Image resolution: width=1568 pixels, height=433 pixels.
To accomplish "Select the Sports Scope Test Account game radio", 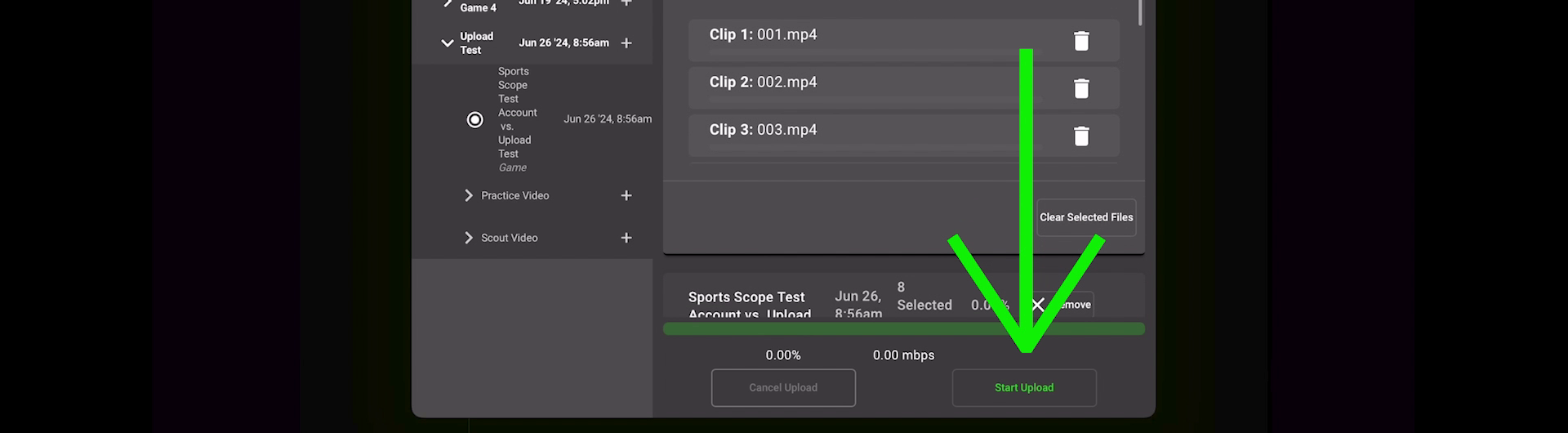I will click(474, 120).
